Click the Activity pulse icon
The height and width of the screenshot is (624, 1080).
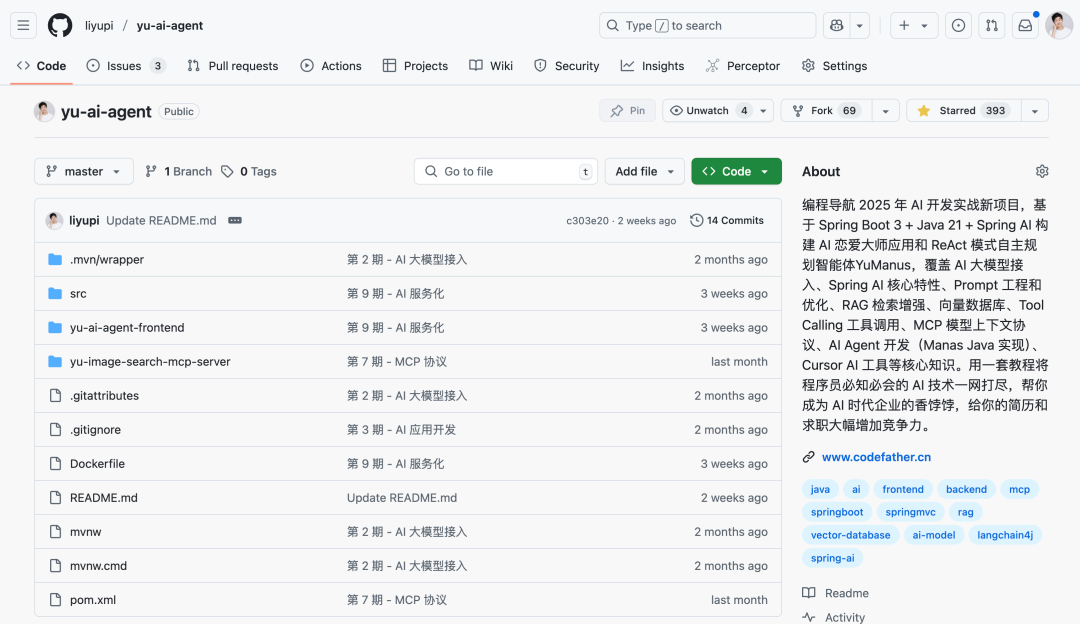tap(809, 617)
